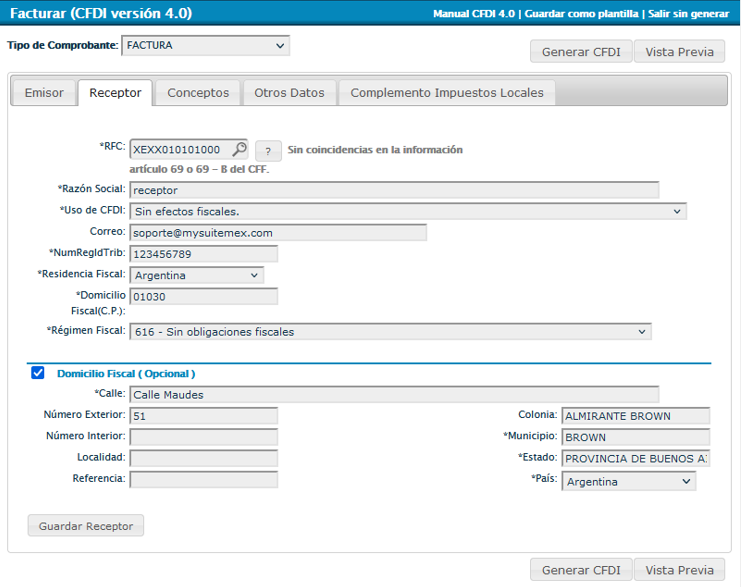Viewport: 741px width, 587px height.
Task: Click the Razón Social input field
Action: pyautogui.click(x=394, y=190)
